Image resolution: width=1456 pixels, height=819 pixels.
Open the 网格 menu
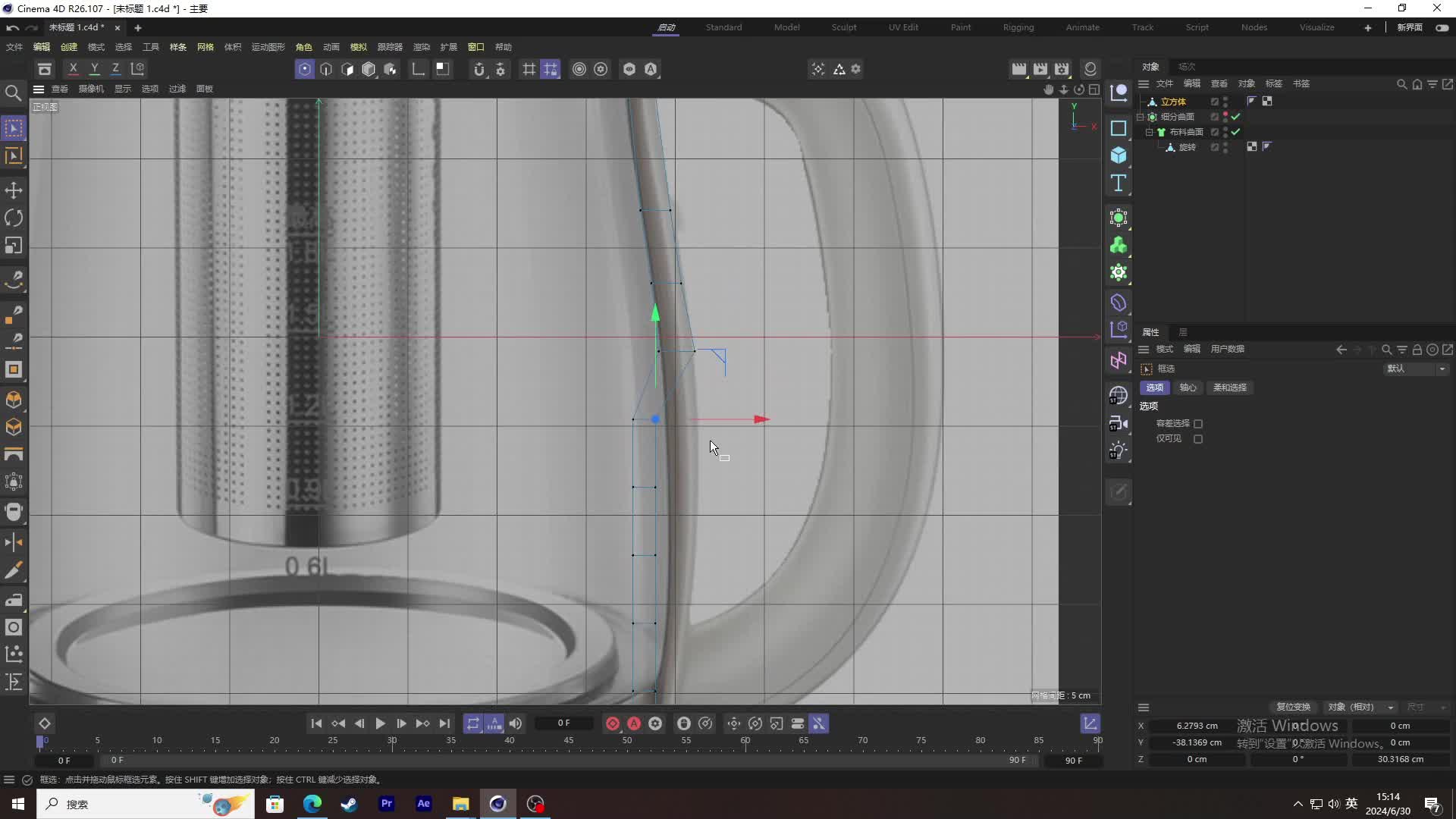point(206,47)
